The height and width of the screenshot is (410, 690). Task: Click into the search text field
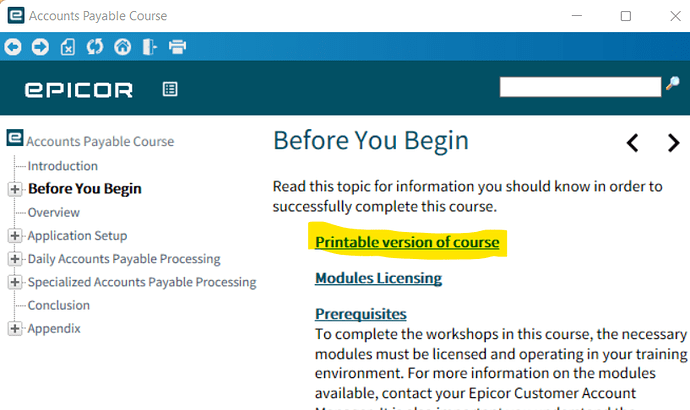click(580, 87)
